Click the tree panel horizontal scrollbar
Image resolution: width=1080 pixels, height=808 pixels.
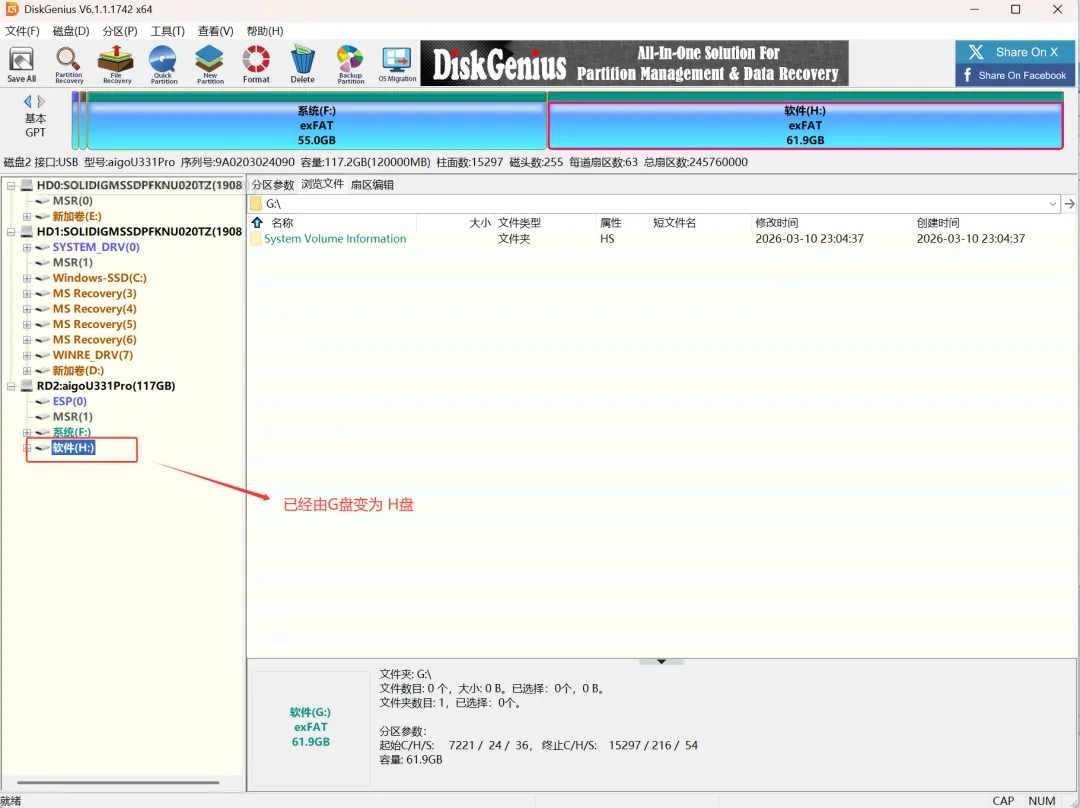click(118, 783)
